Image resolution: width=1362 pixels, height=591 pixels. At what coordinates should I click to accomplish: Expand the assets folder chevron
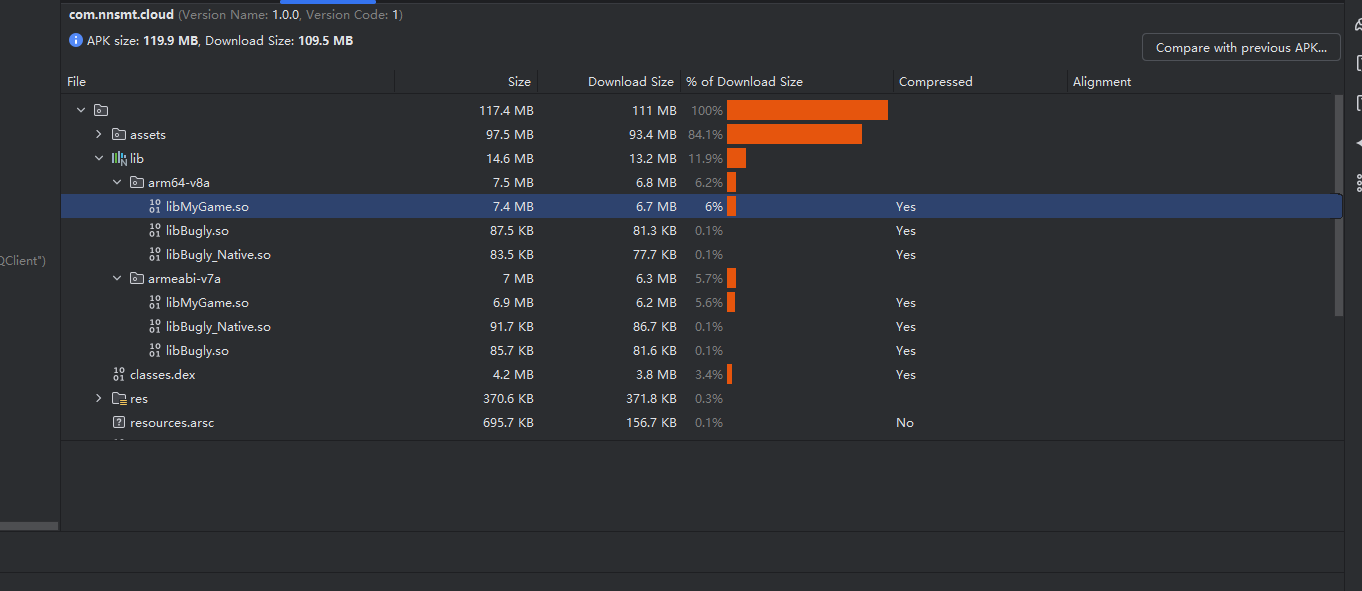click(x=99, y=134)
